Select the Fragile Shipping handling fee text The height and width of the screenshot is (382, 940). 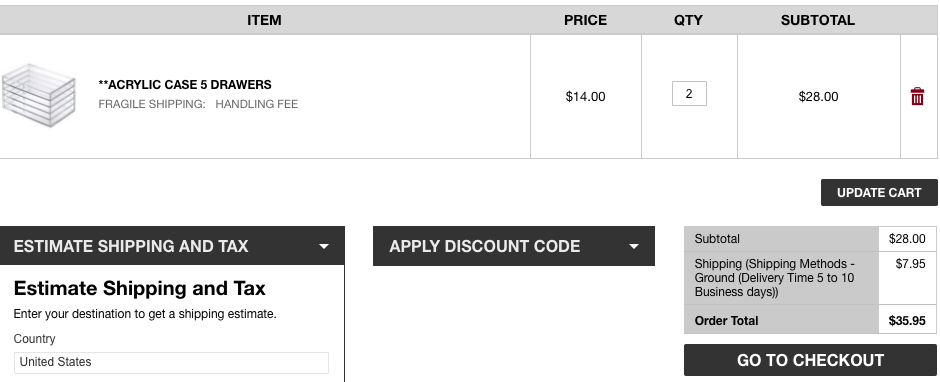198,104
